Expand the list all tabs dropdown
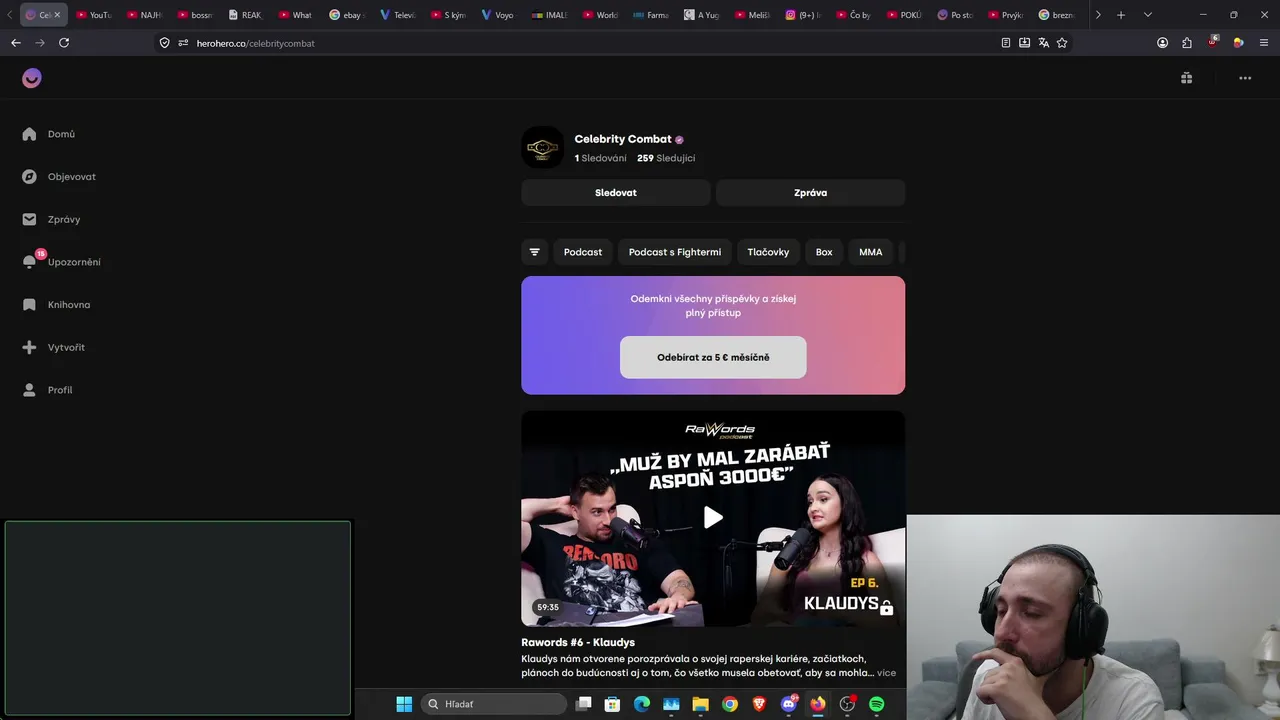This screenshot has width=1280, height=720. [1147, 15]
